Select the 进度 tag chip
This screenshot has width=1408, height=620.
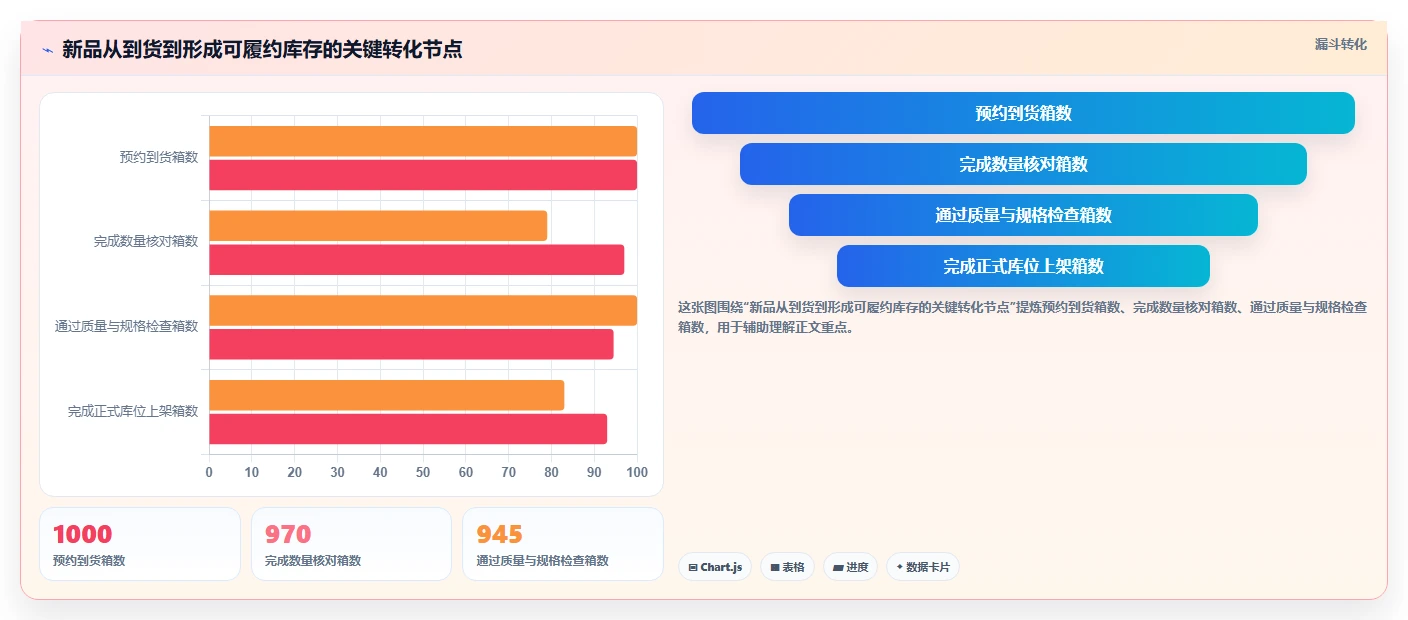tap(850, 567)
